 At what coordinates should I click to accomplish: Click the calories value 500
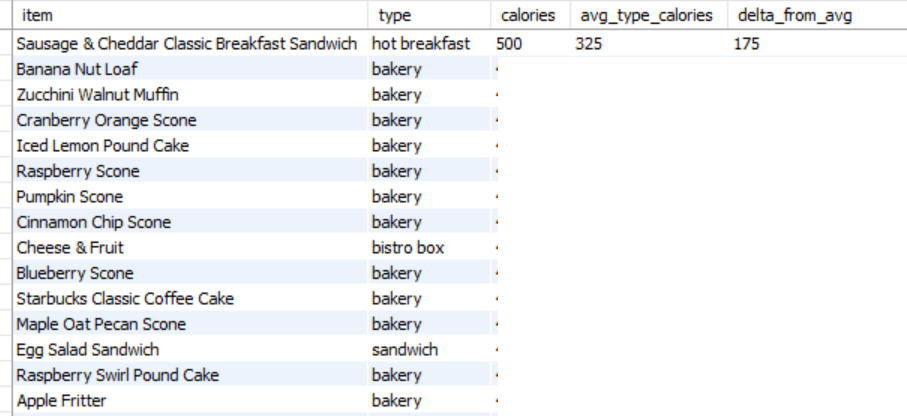(509, 44)
